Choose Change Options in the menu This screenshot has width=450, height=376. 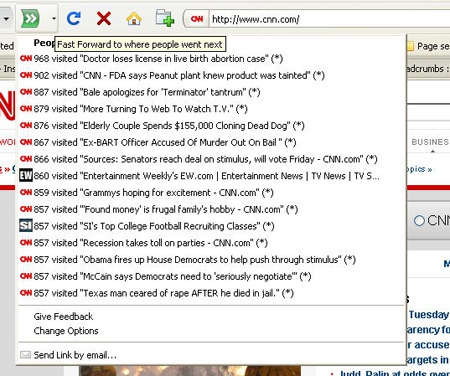click(x=212, y=331)
